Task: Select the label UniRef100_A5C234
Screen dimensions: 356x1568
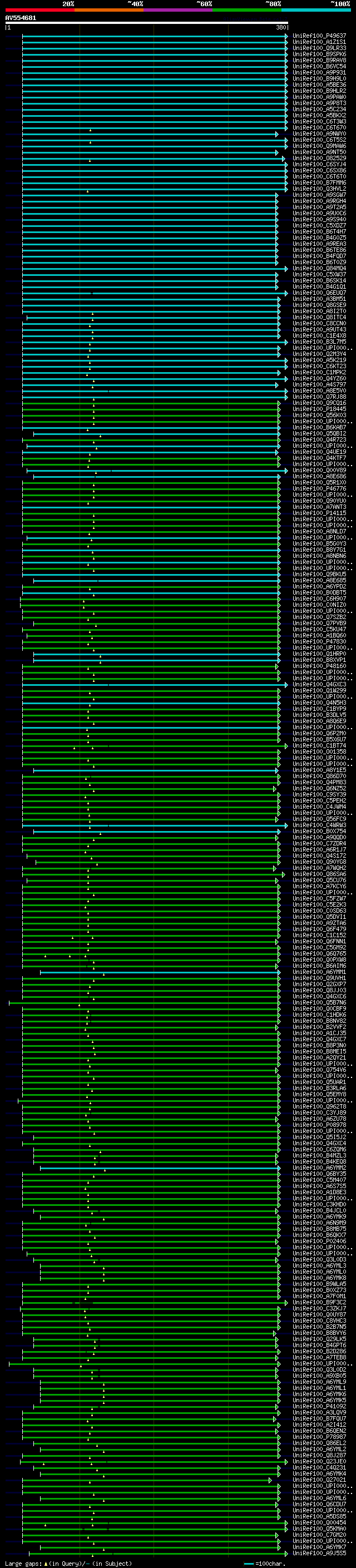Action: click(319, 110)
